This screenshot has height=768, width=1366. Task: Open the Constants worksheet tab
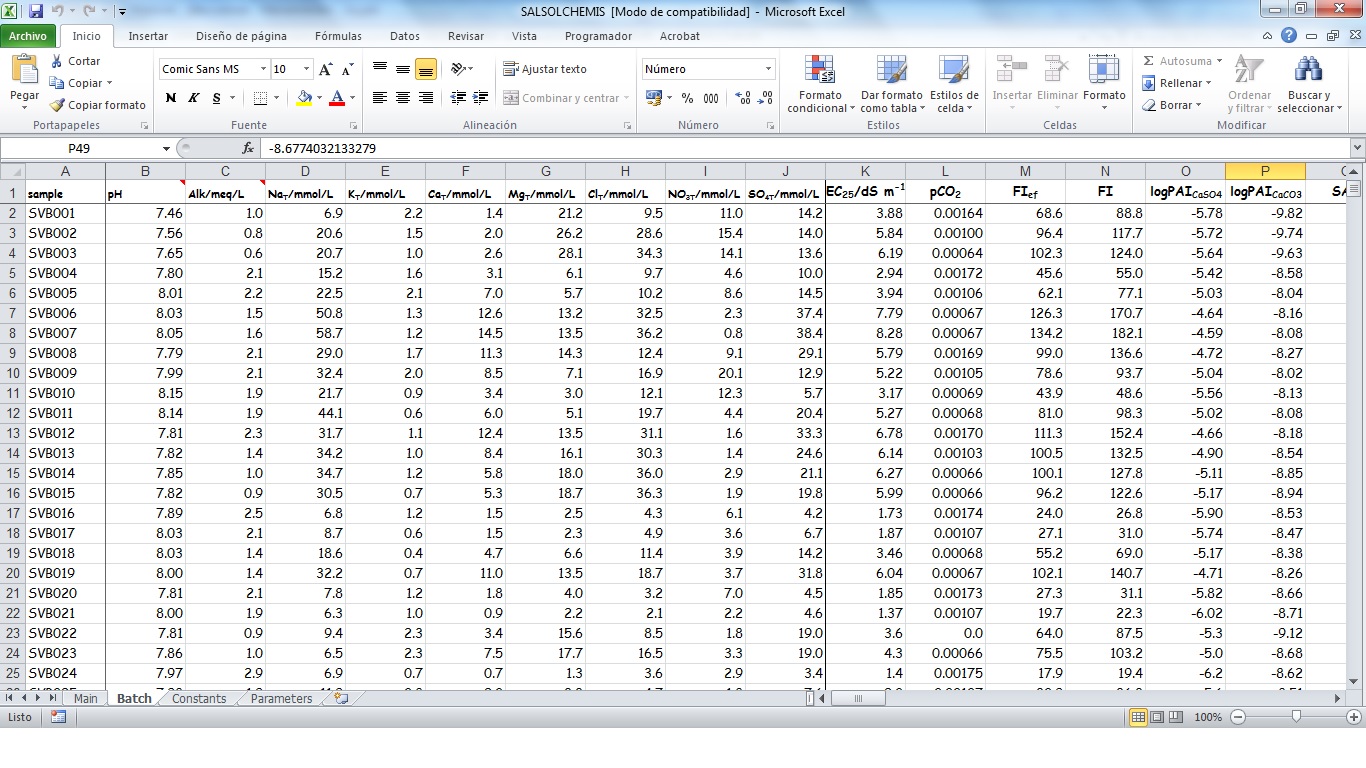(199, 699)
